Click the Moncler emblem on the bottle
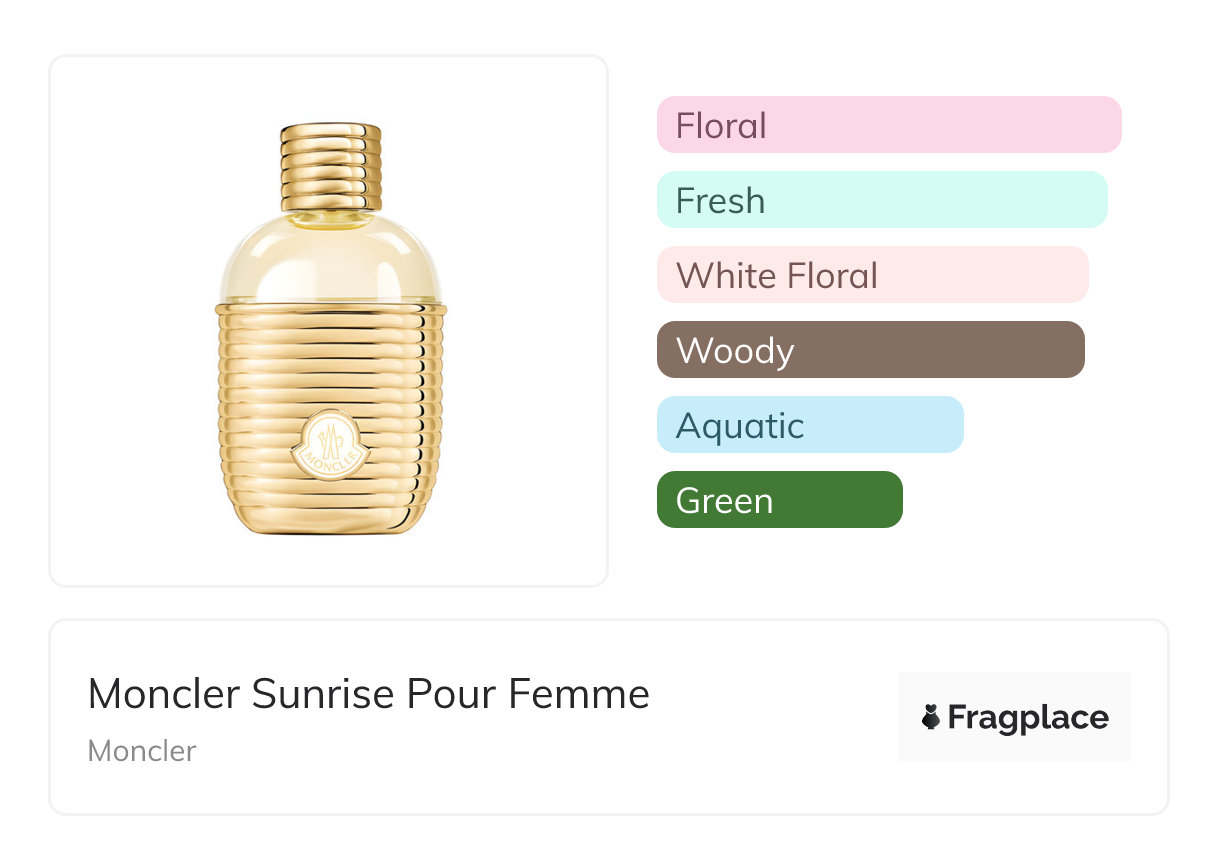 (330, 452)
